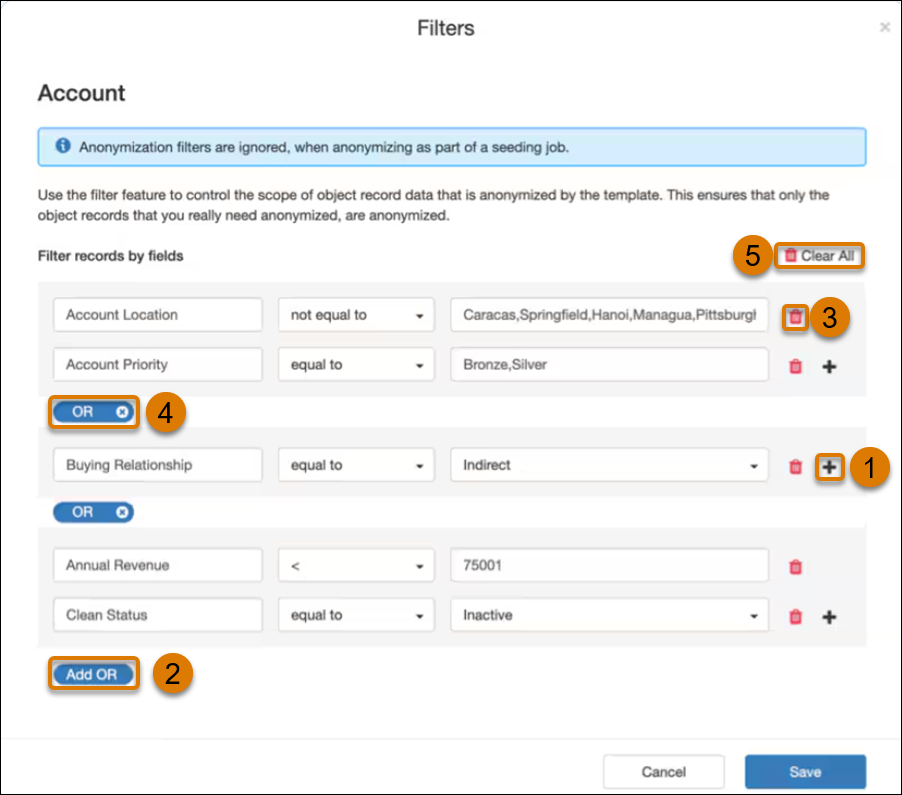
Task: Add condition after the Clean Status row
Action: pyautogui.click(x=829, y=617)
